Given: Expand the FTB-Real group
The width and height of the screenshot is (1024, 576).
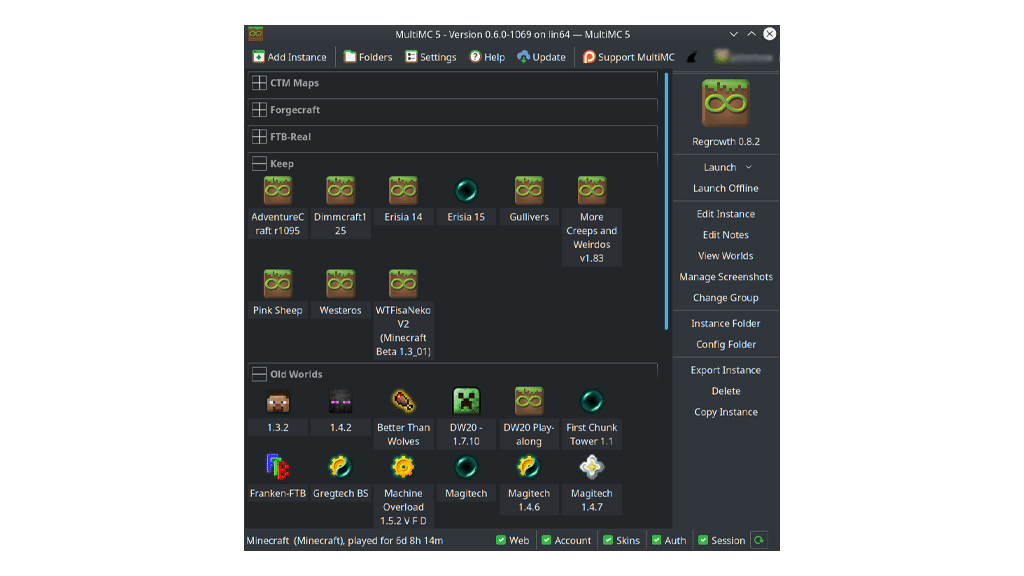Looking at the screenshot, I should click(x=259, y=136).
